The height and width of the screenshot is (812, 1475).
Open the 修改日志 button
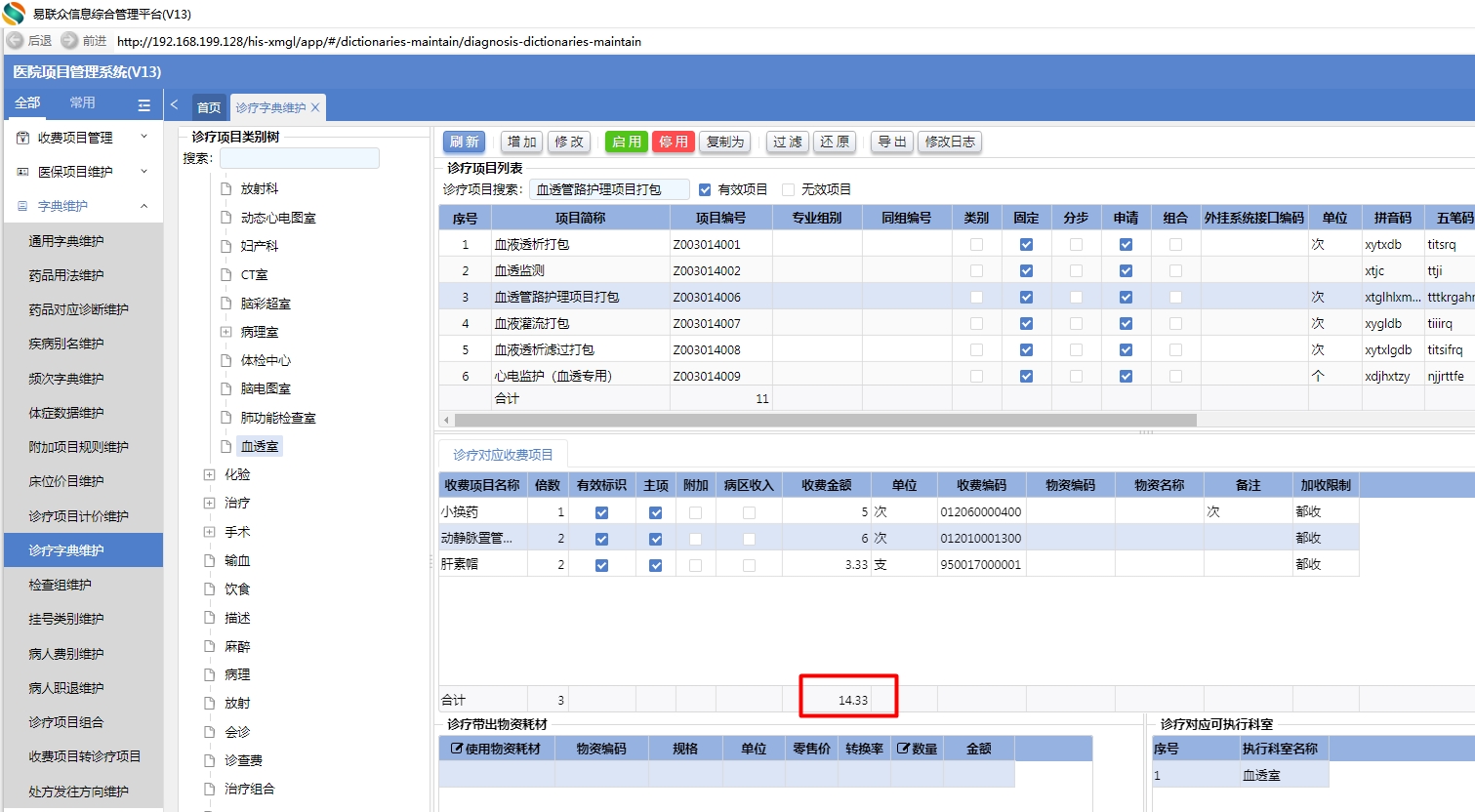coord(950,142)
